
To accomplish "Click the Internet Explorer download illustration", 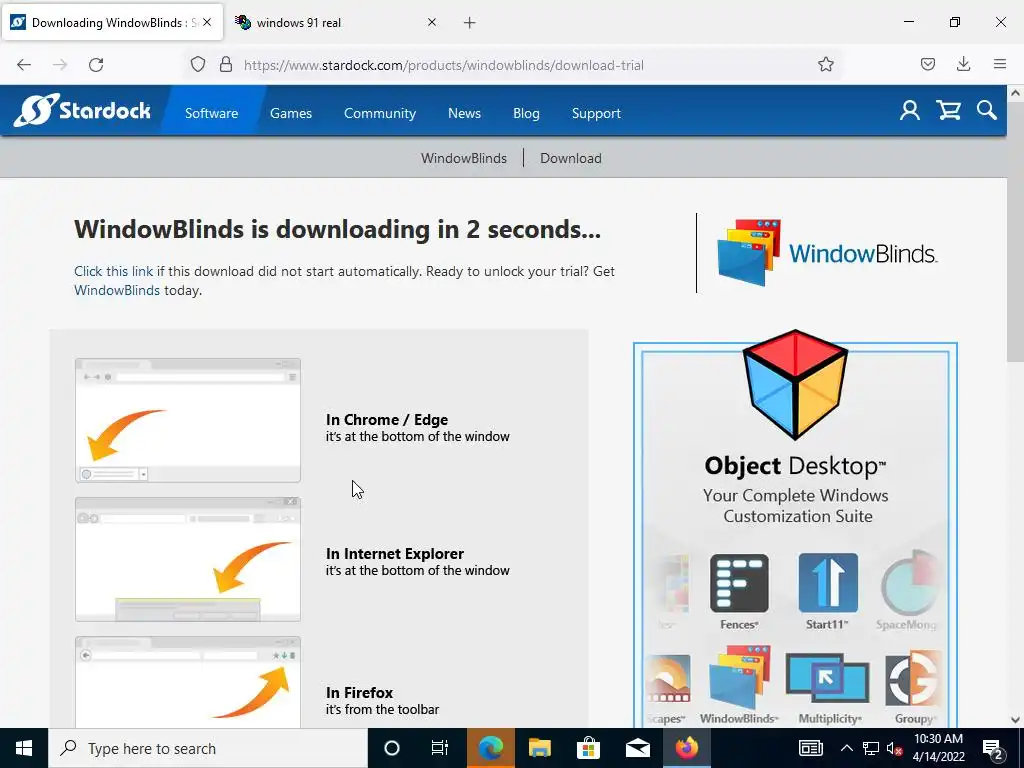I will [188, 559].
